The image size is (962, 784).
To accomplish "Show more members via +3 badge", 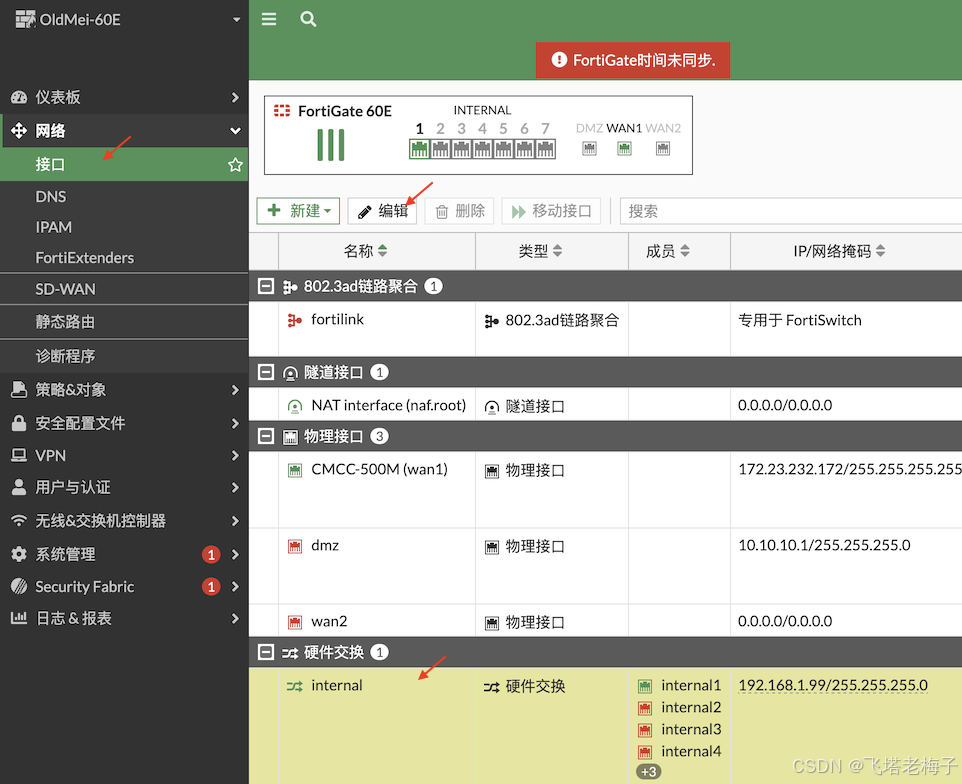I will 648,772.
